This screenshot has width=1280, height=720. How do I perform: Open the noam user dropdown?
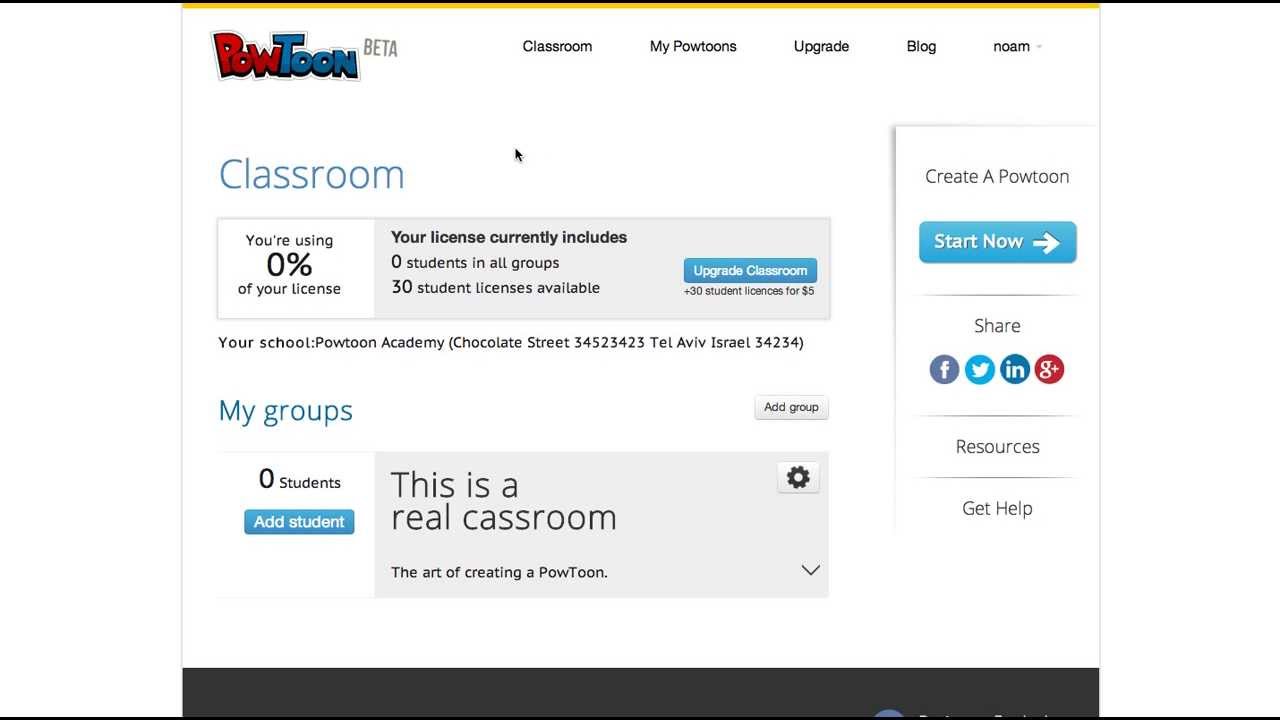tap(1017, 47)
